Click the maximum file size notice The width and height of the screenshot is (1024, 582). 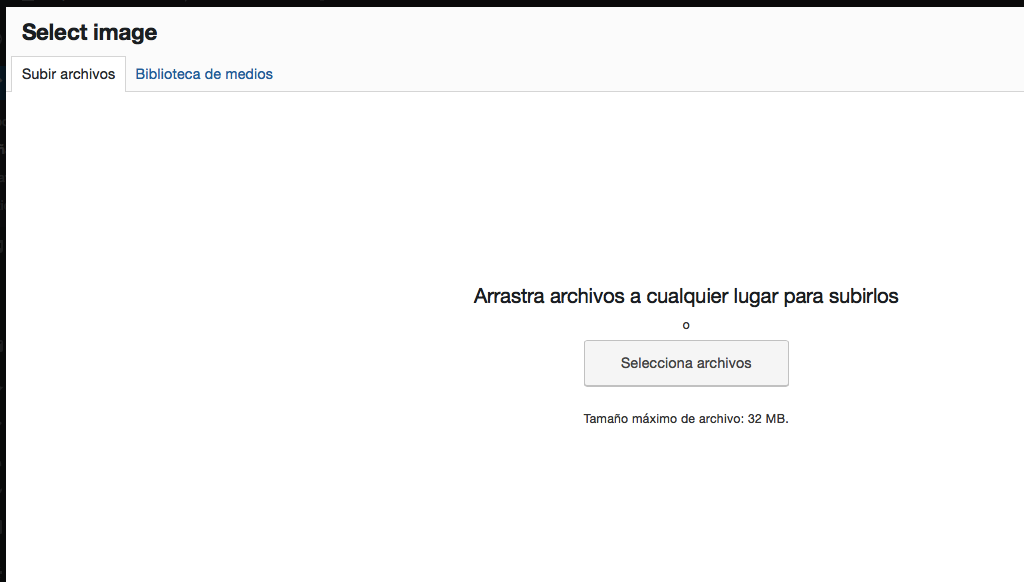[x=686, y=418]
